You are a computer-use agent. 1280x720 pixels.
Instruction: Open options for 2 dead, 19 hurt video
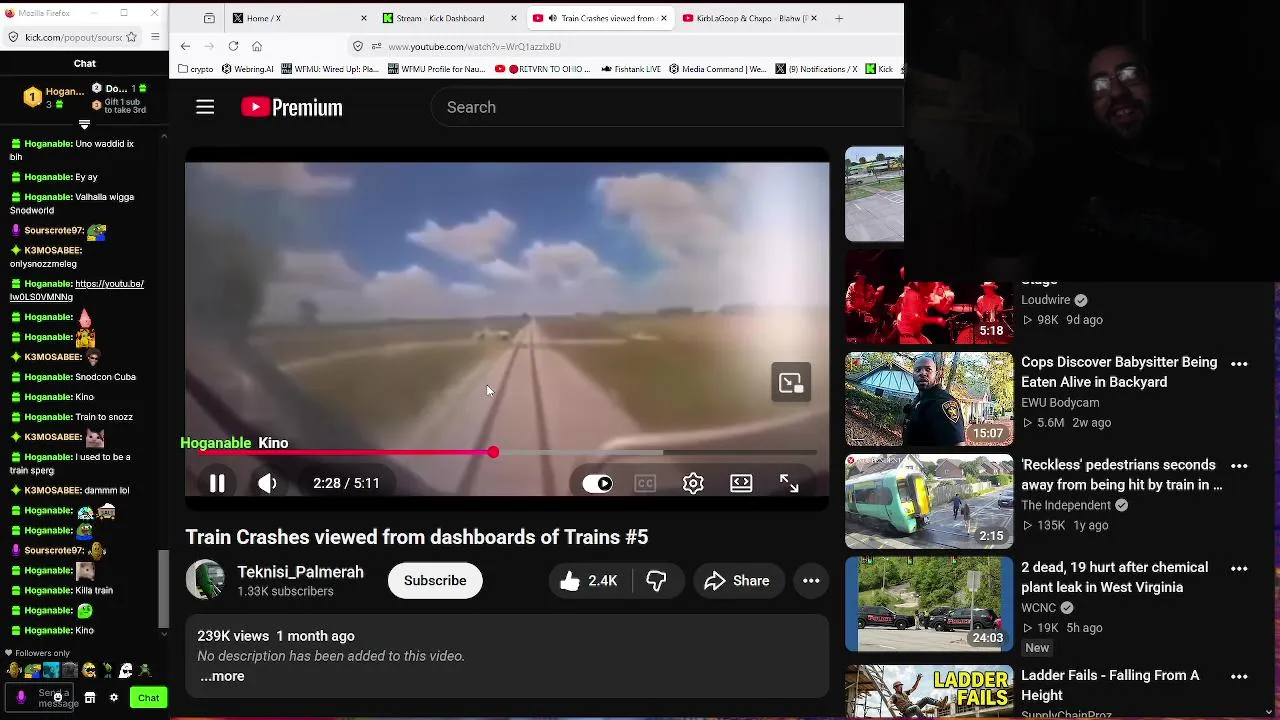(x=1239, y=569)
